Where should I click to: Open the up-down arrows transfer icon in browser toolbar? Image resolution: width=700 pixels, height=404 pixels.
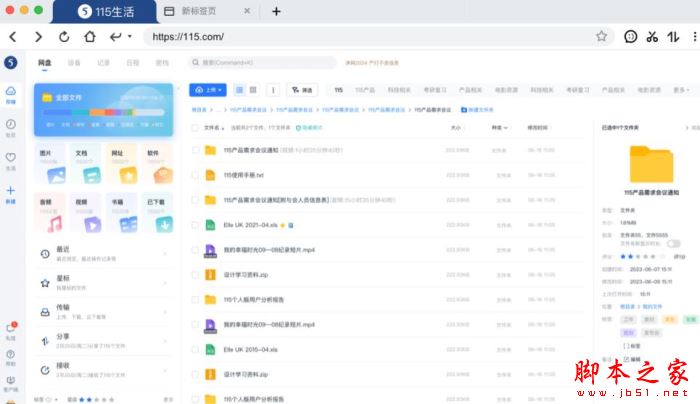point(673,37)
